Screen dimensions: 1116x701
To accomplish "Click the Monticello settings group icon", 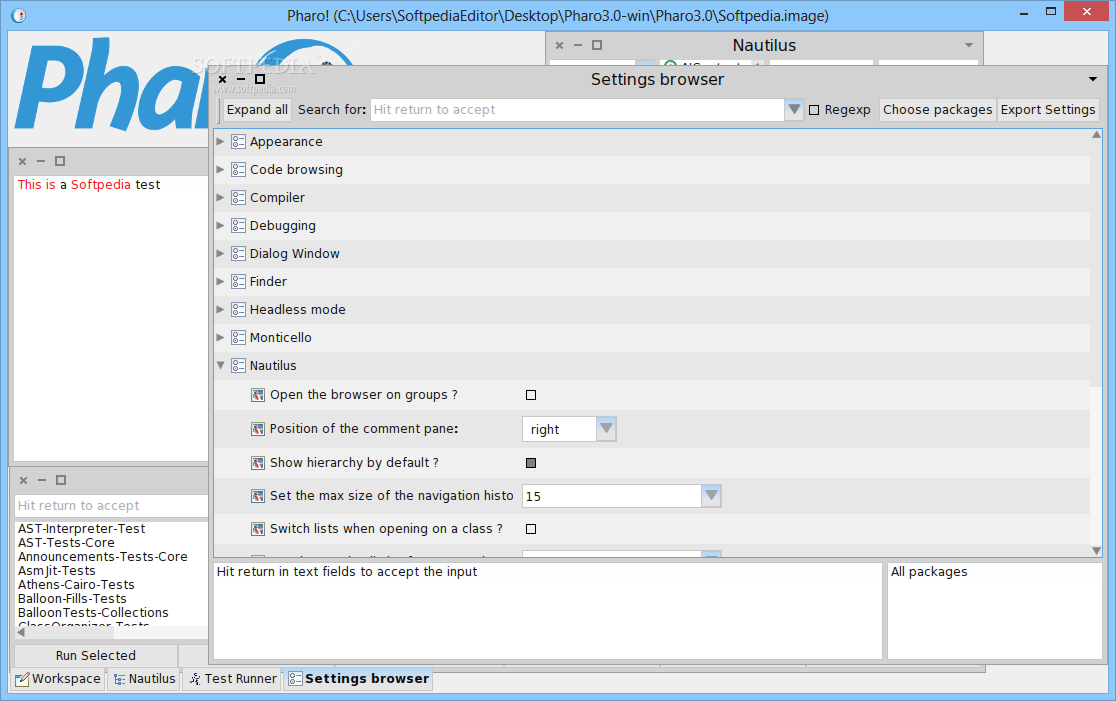I will [x=238, y=337].
